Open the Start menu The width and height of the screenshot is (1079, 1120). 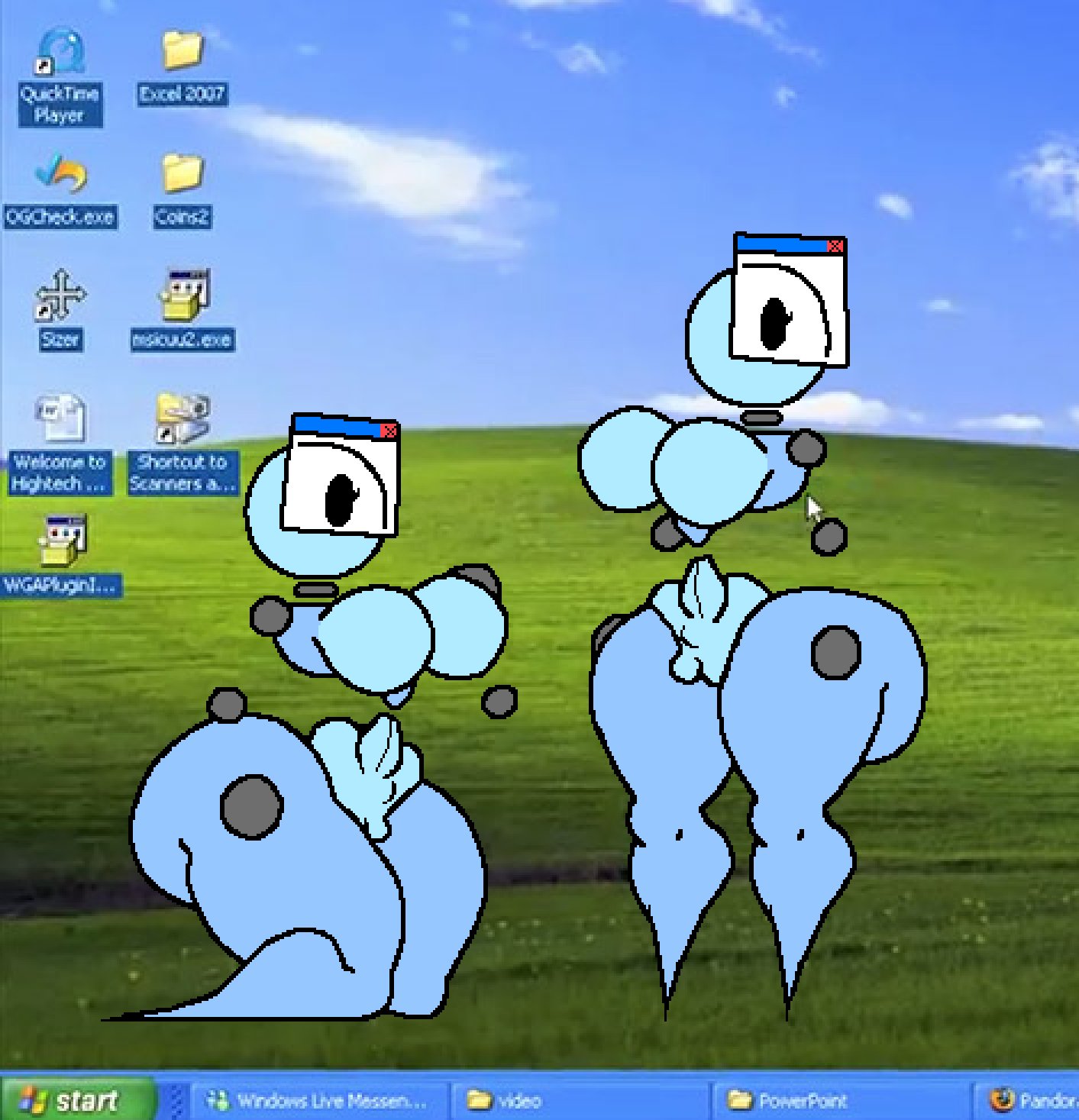tap(77, 1100)
